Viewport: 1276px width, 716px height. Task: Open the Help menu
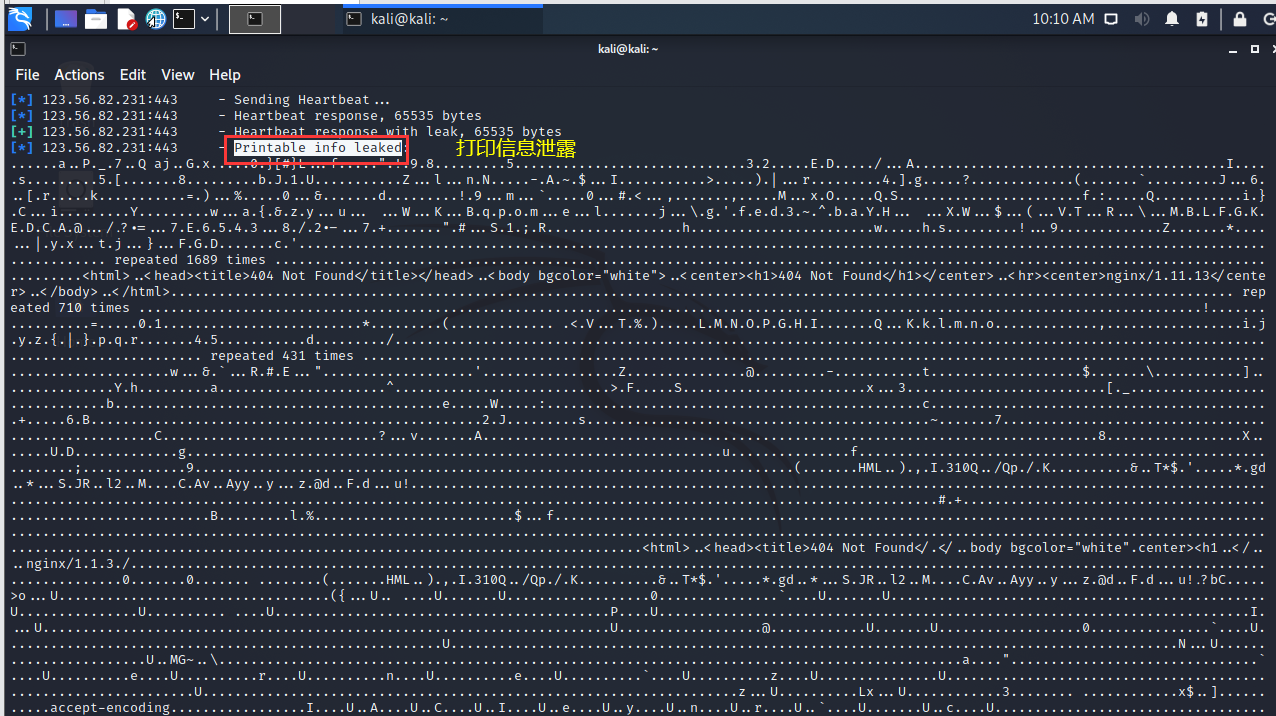[x=224, y=74]
